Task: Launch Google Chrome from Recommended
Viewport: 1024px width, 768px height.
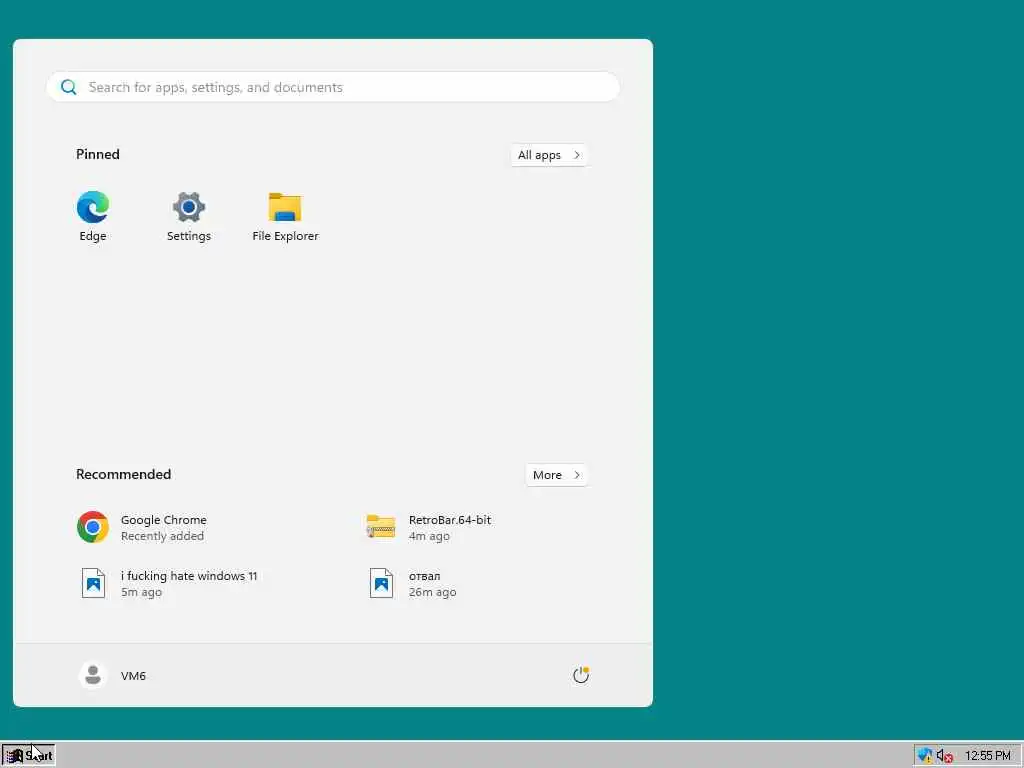Action: 141,527
